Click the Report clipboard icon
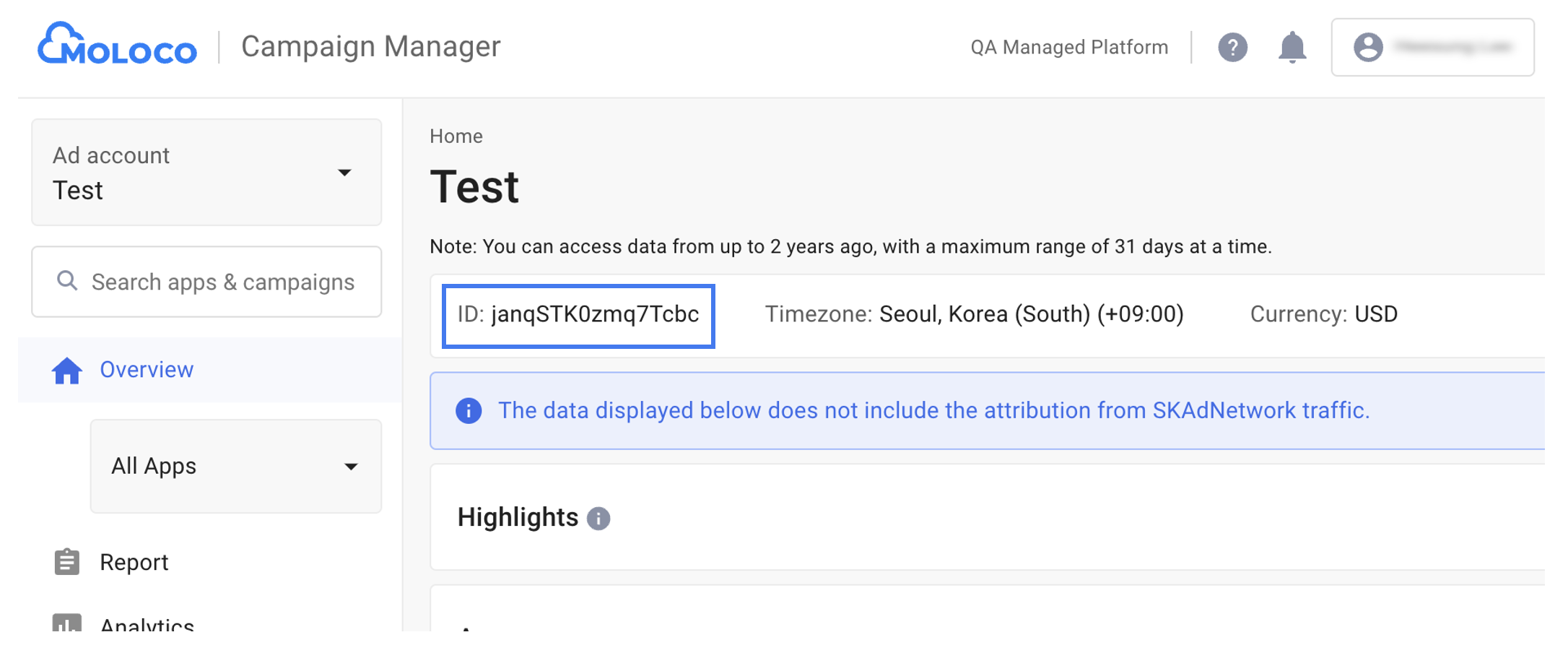The image size is (1568, 653). coord(66,562)
